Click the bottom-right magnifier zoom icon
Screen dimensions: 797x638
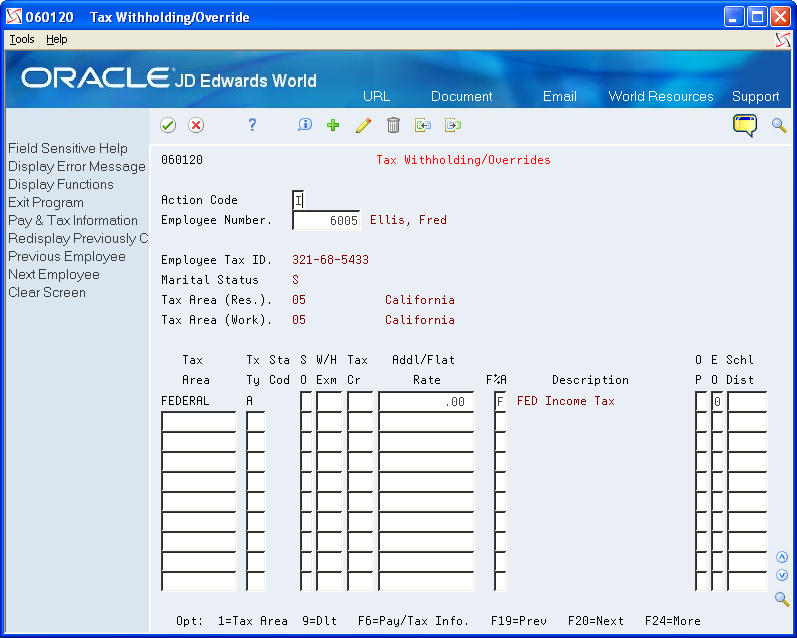click(782, 599)
